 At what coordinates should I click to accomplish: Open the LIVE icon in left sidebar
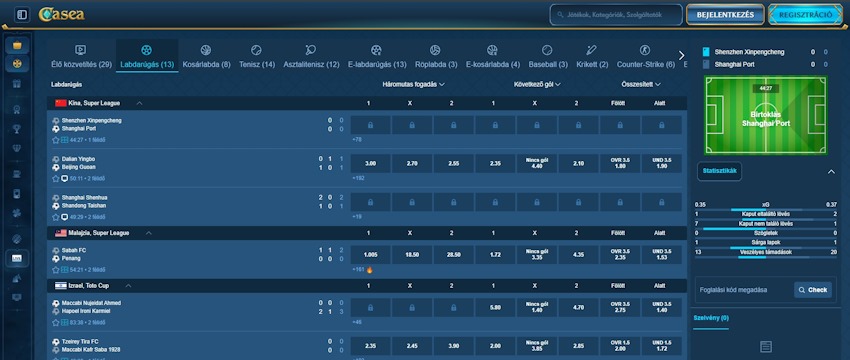pos(17,258)
